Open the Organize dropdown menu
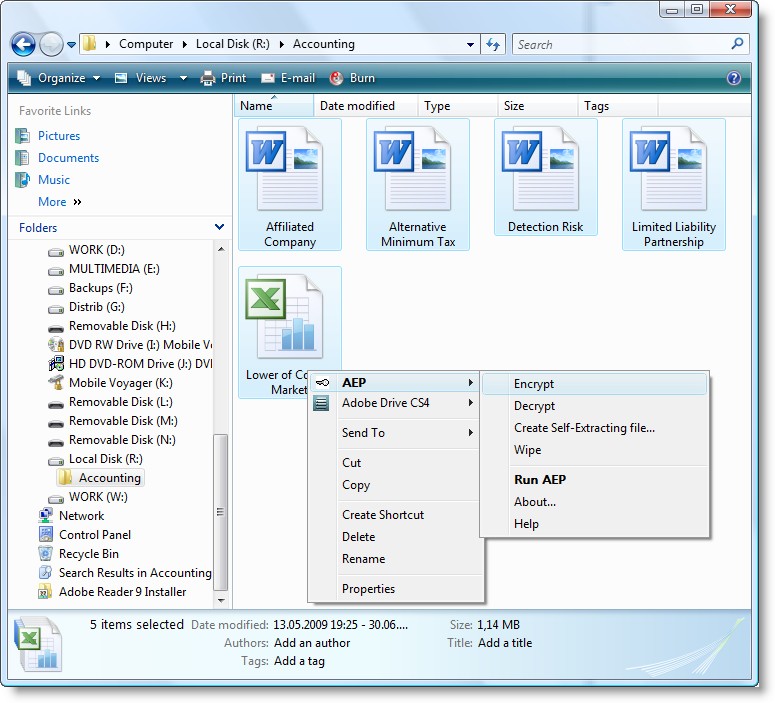This screenshot has width=775, height=703. (59, 78)
